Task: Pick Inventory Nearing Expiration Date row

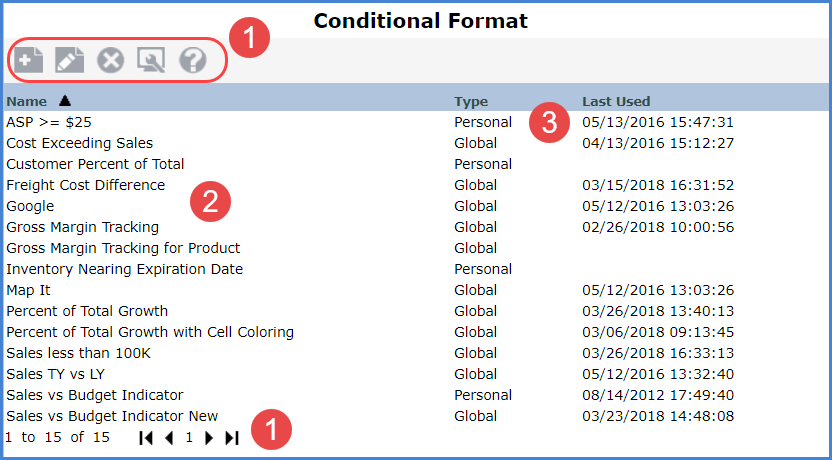Action: point(124,269)
